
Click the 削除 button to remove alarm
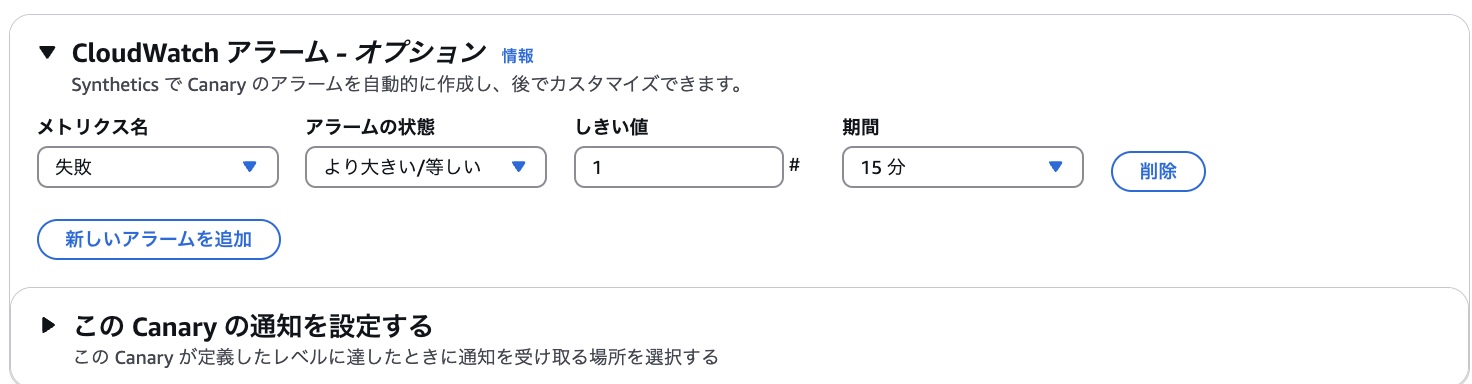point(1158,171)
